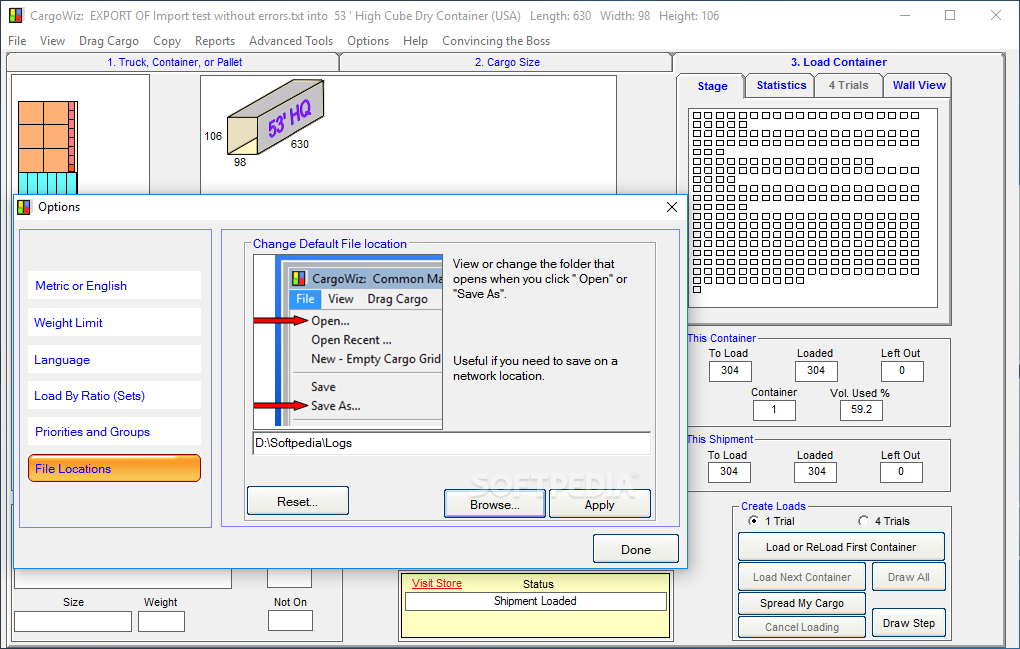1020x649 pixels.
Task: Select the 4 Trials radio button
Action: coord(863,521)
